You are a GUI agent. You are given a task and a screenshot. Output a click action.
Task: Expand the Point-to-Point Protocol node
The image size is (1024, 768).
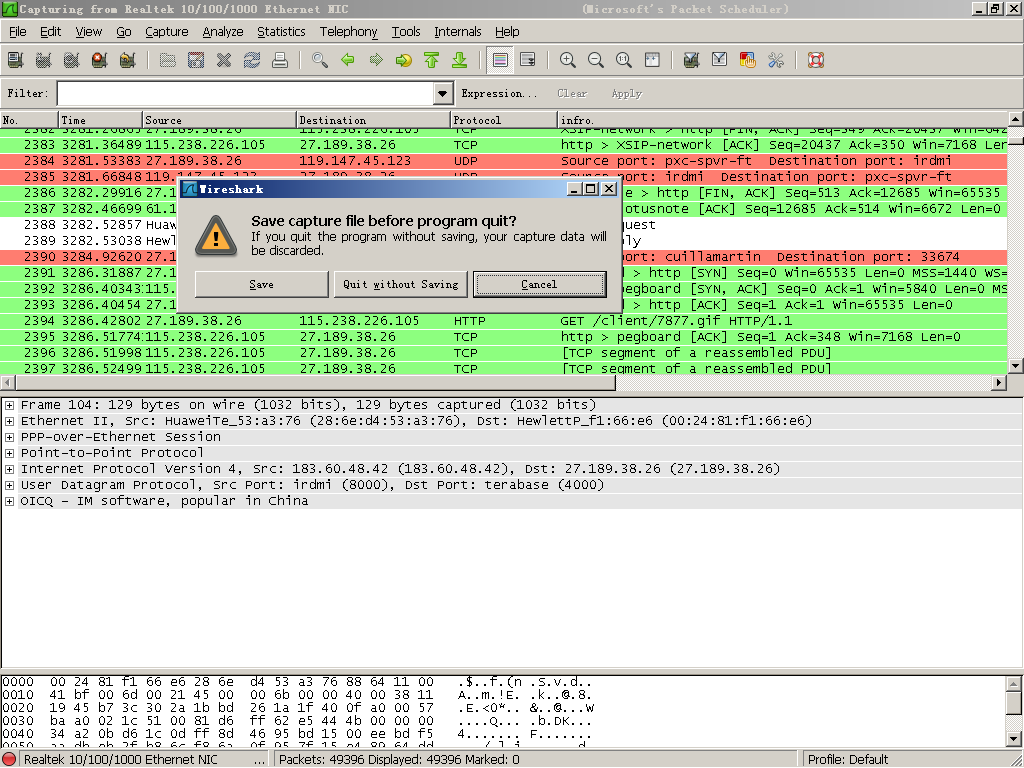[x=10, y=453]
